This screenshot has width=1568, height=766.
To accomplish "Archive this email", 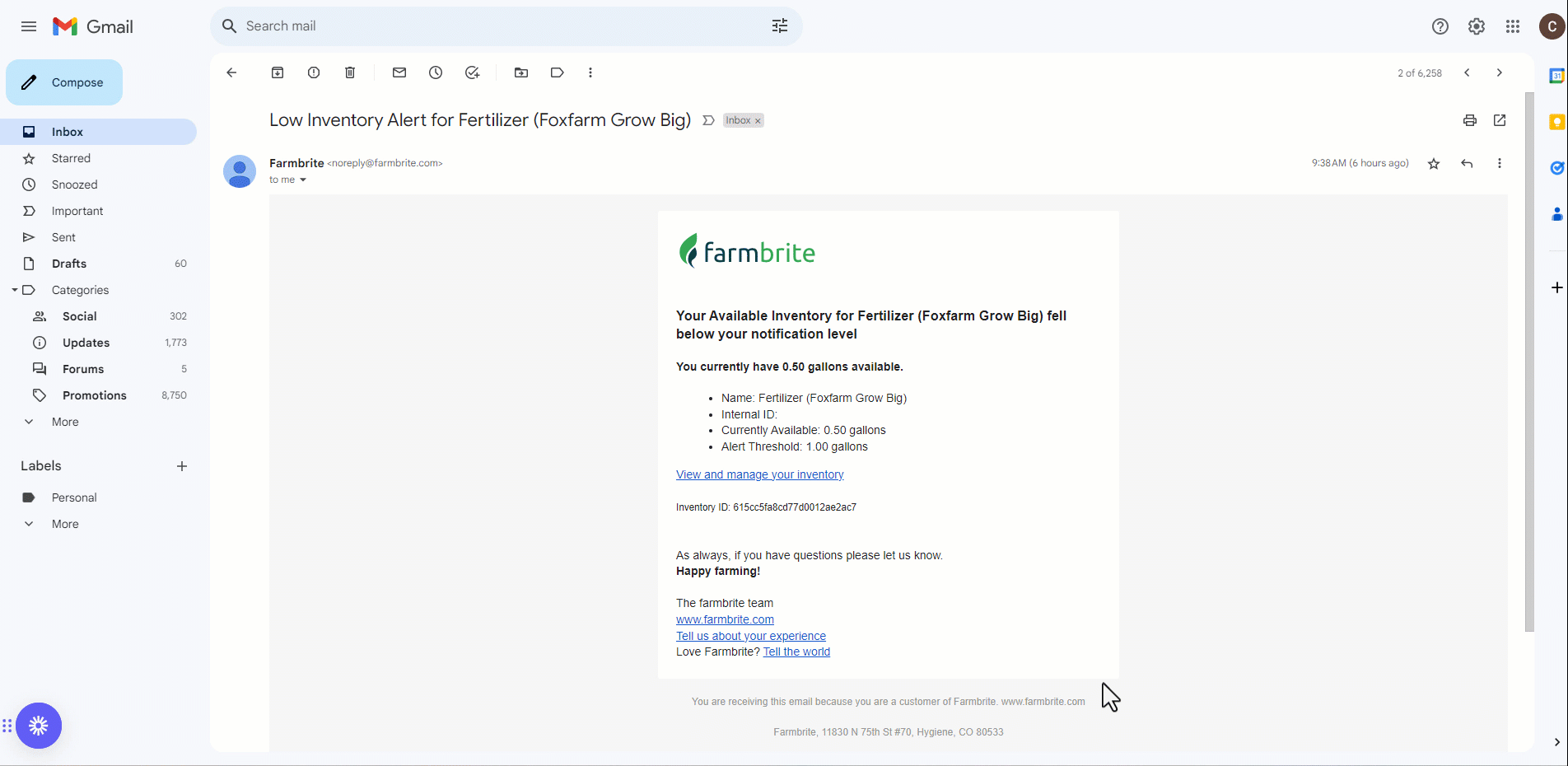I will click(x=278, y=72).
